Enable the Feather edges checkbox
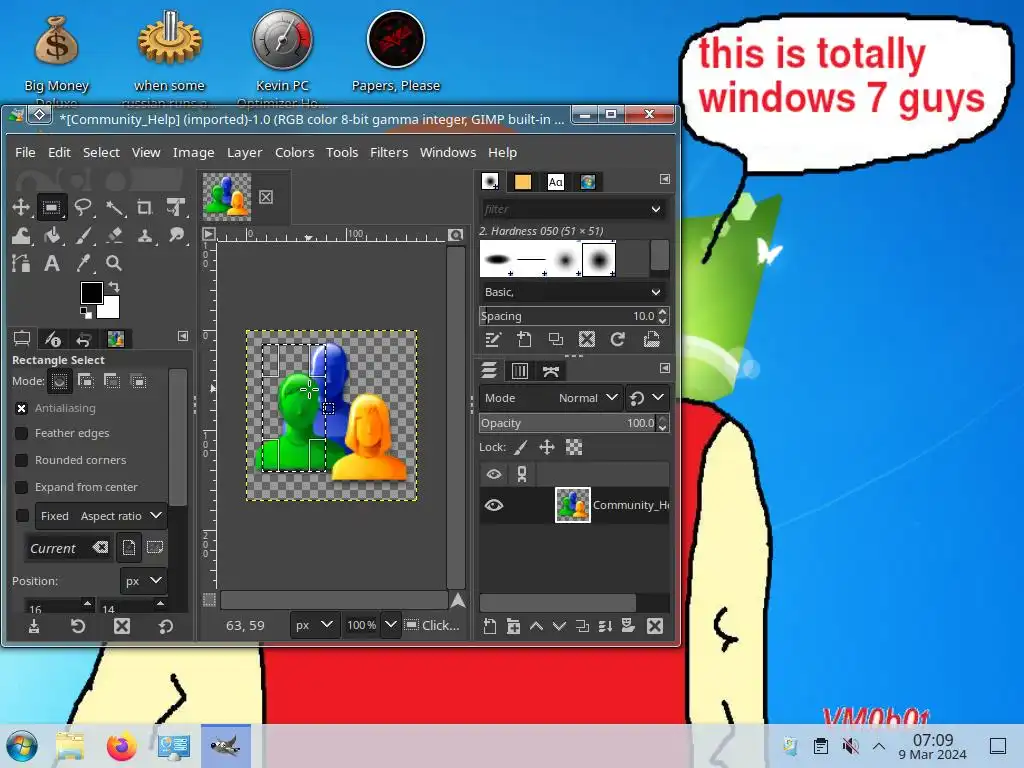 [x=22, y=434]
